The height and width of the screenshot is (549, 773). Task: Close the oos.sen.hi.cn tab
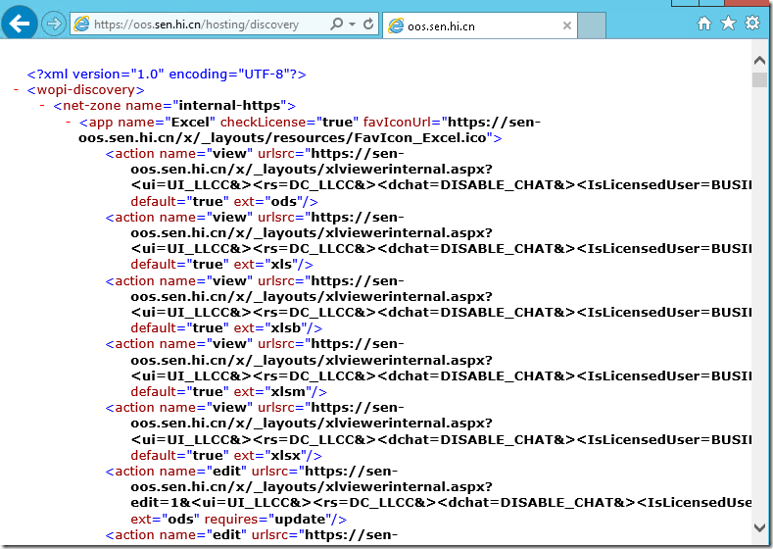click(567, 25)
